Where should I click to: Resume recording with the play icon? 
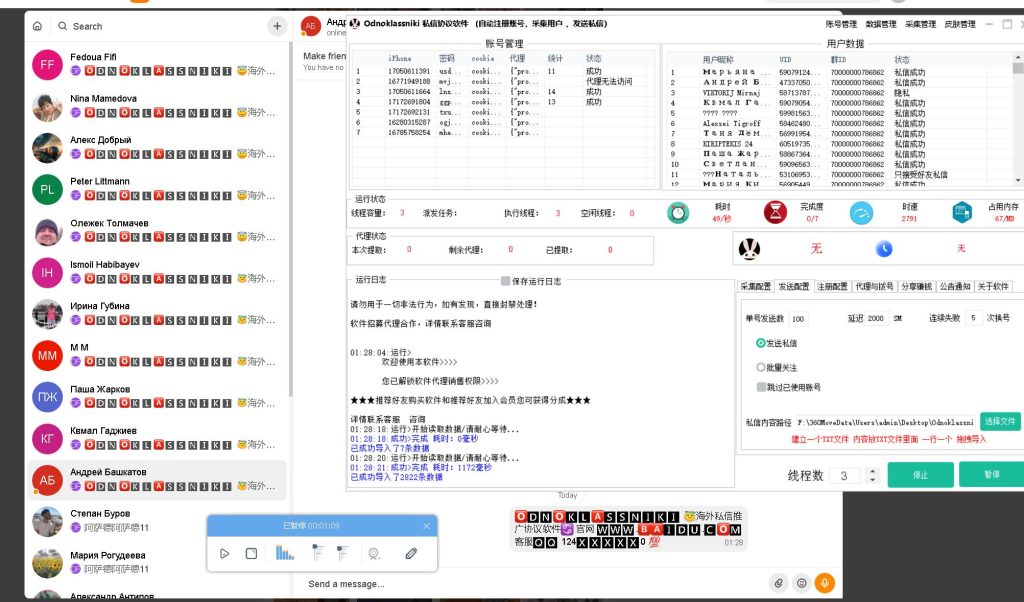coord(225,553)
